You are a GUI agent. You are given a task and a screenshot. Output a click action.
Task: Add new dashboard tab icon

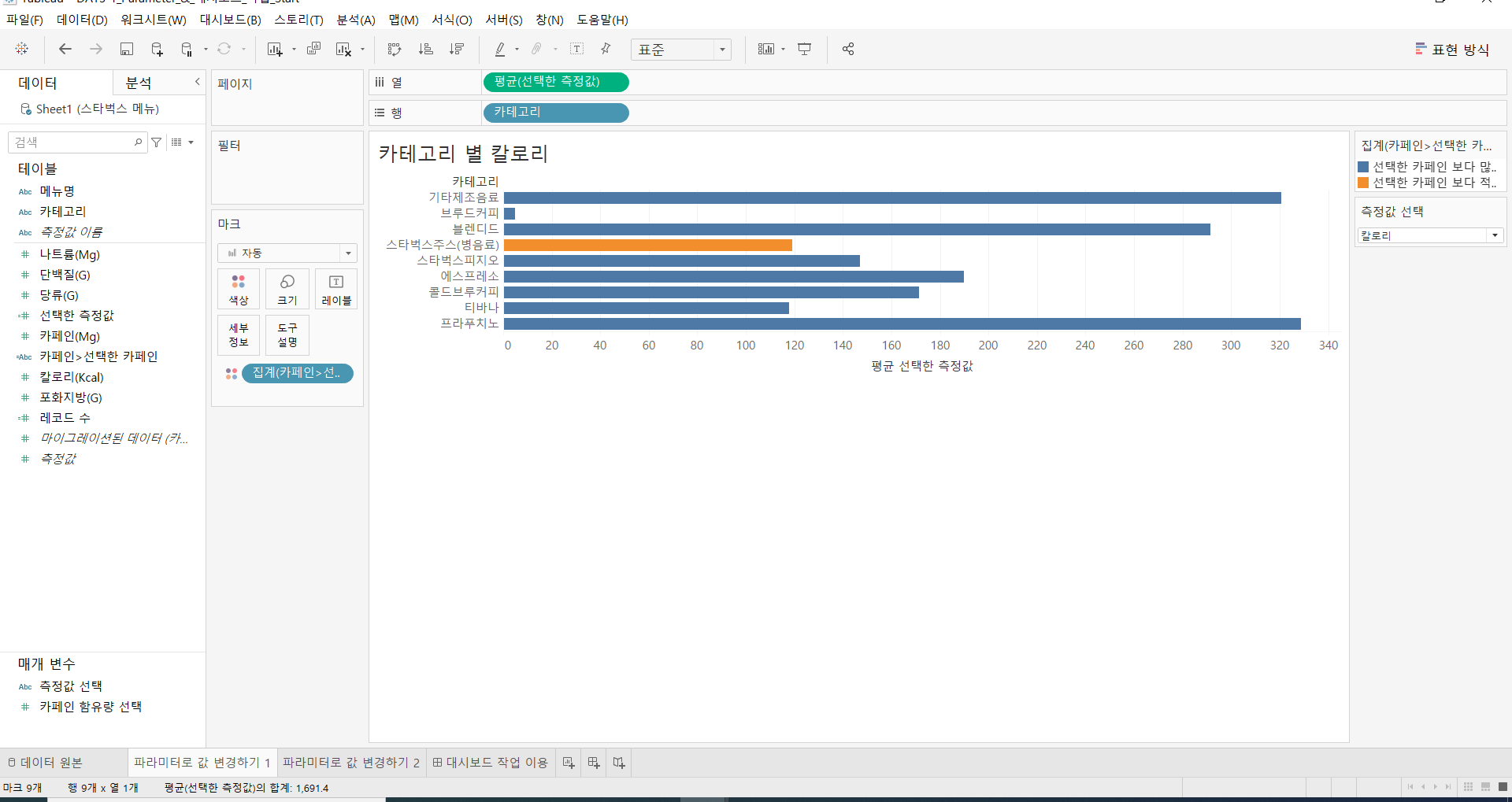(594, 763)
